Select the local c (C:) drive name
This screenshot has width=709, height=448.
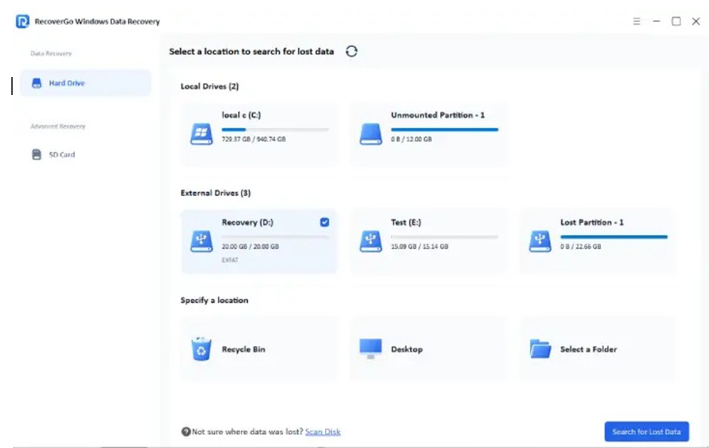(241, 115)
